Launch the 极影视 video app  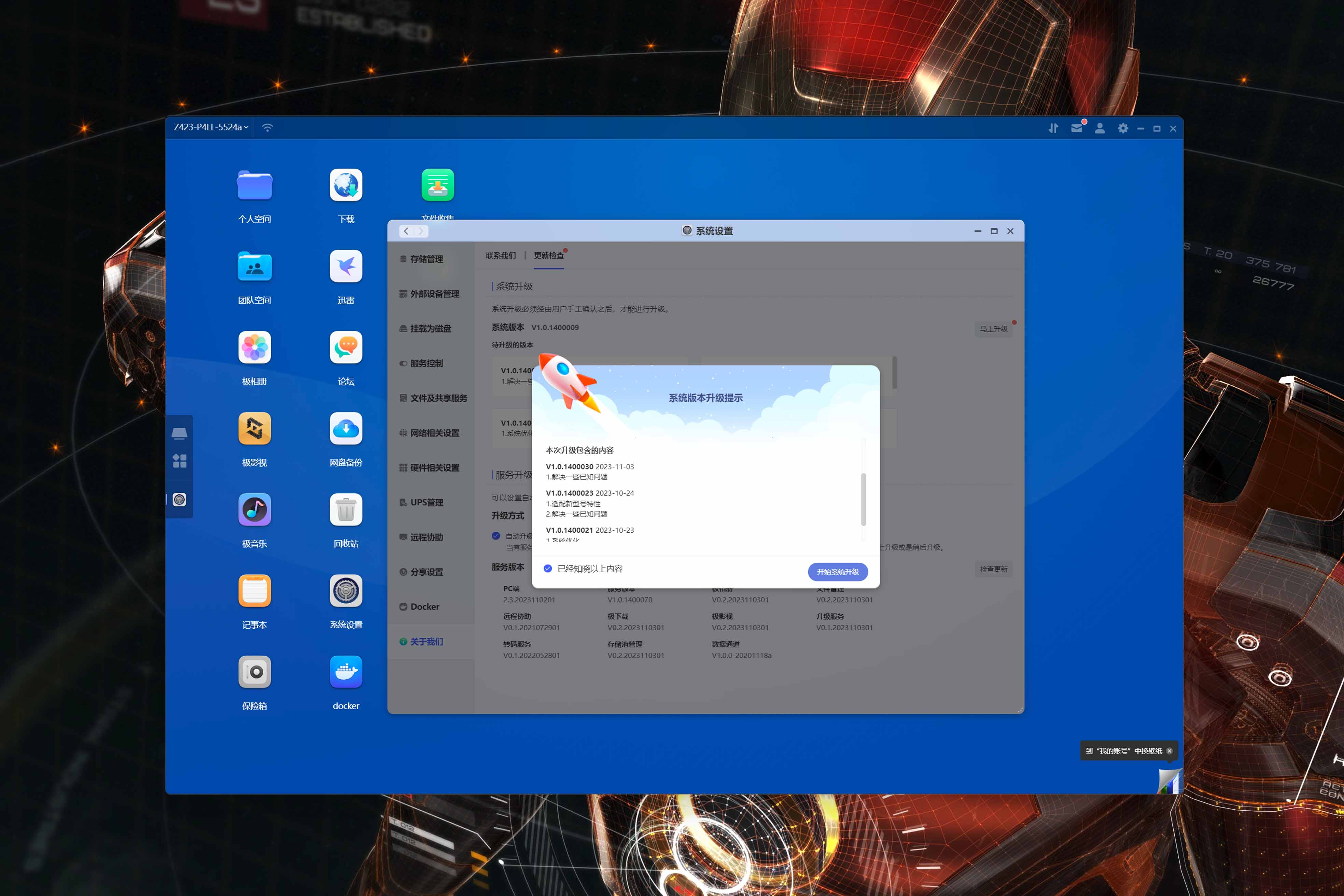pos(254,429)
